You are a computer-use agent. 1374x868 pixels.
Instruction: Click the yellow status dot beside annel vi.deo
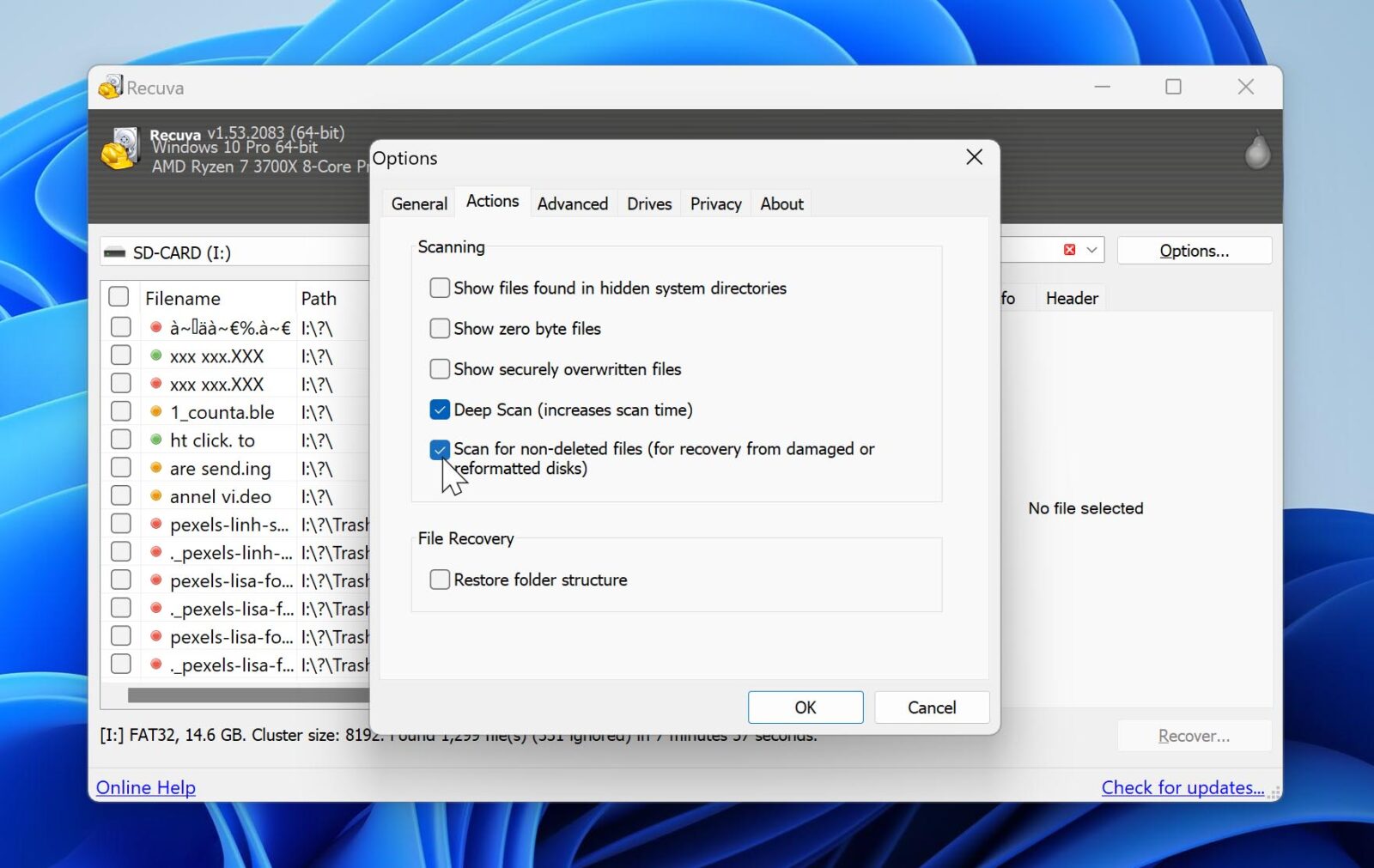click(x=156, y=496)
